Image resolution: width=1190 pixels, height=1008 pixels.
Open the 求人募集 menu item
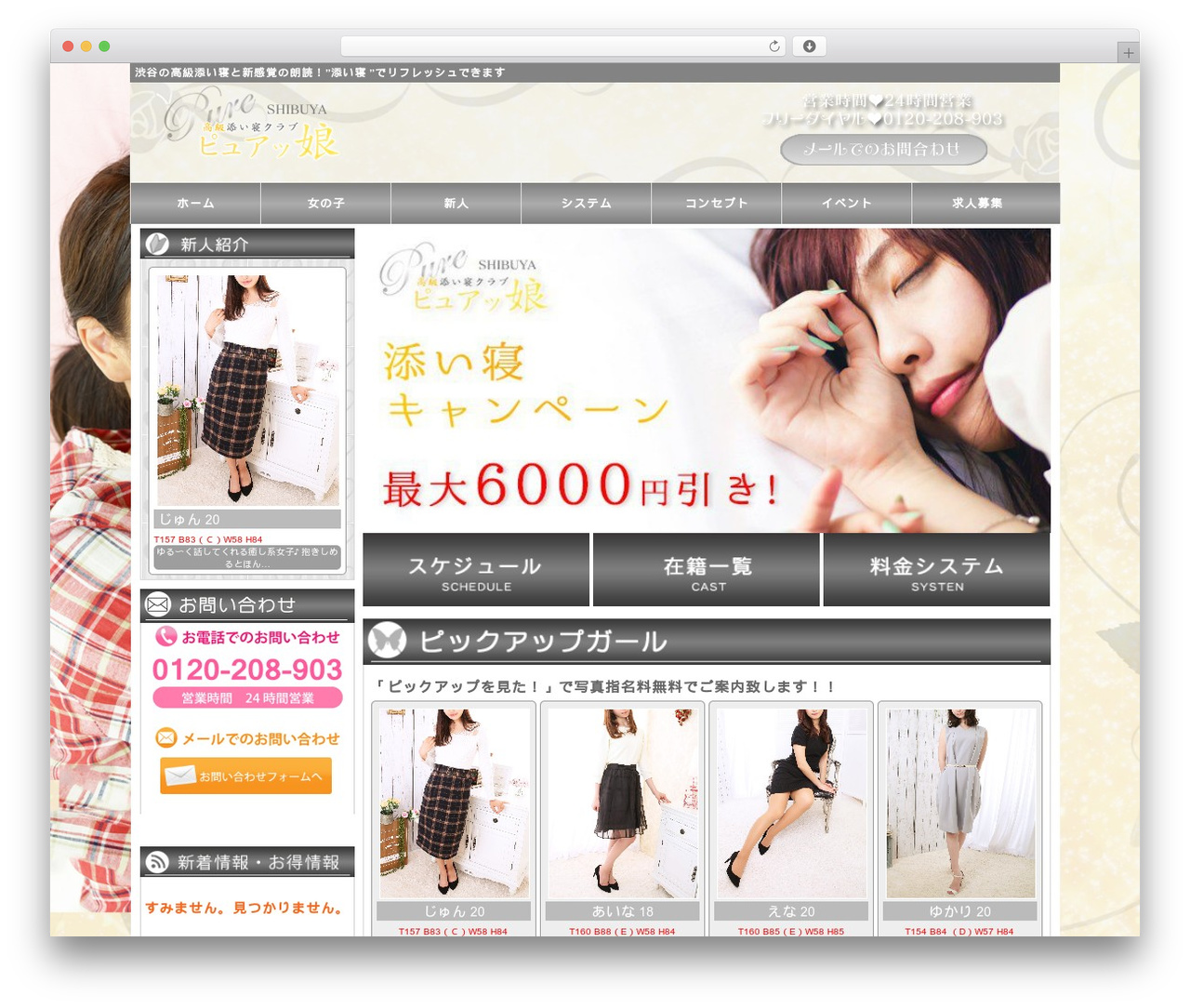(x=976, y=203)
